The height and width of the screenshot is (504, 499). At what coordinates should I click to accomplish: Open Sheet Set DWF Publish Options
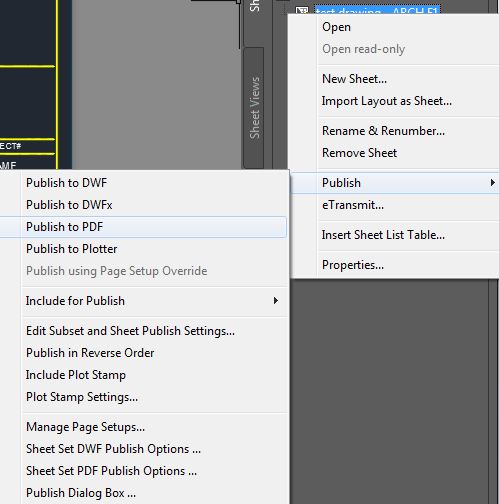click(x=143, y=449)
